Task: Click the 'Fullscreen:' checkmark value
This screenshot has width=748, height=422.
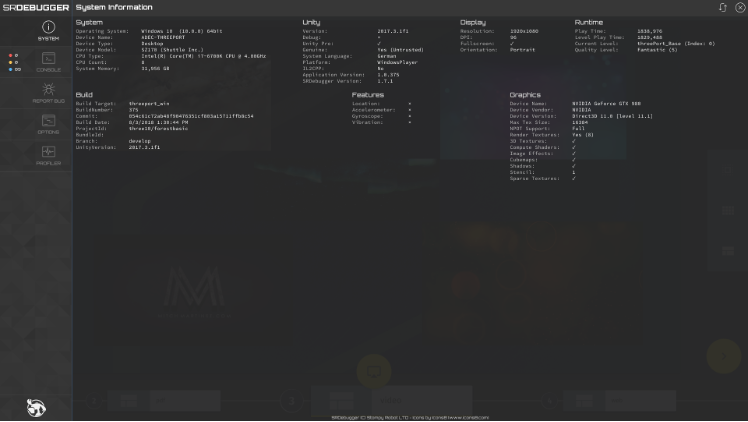Action: coord(512,43)
